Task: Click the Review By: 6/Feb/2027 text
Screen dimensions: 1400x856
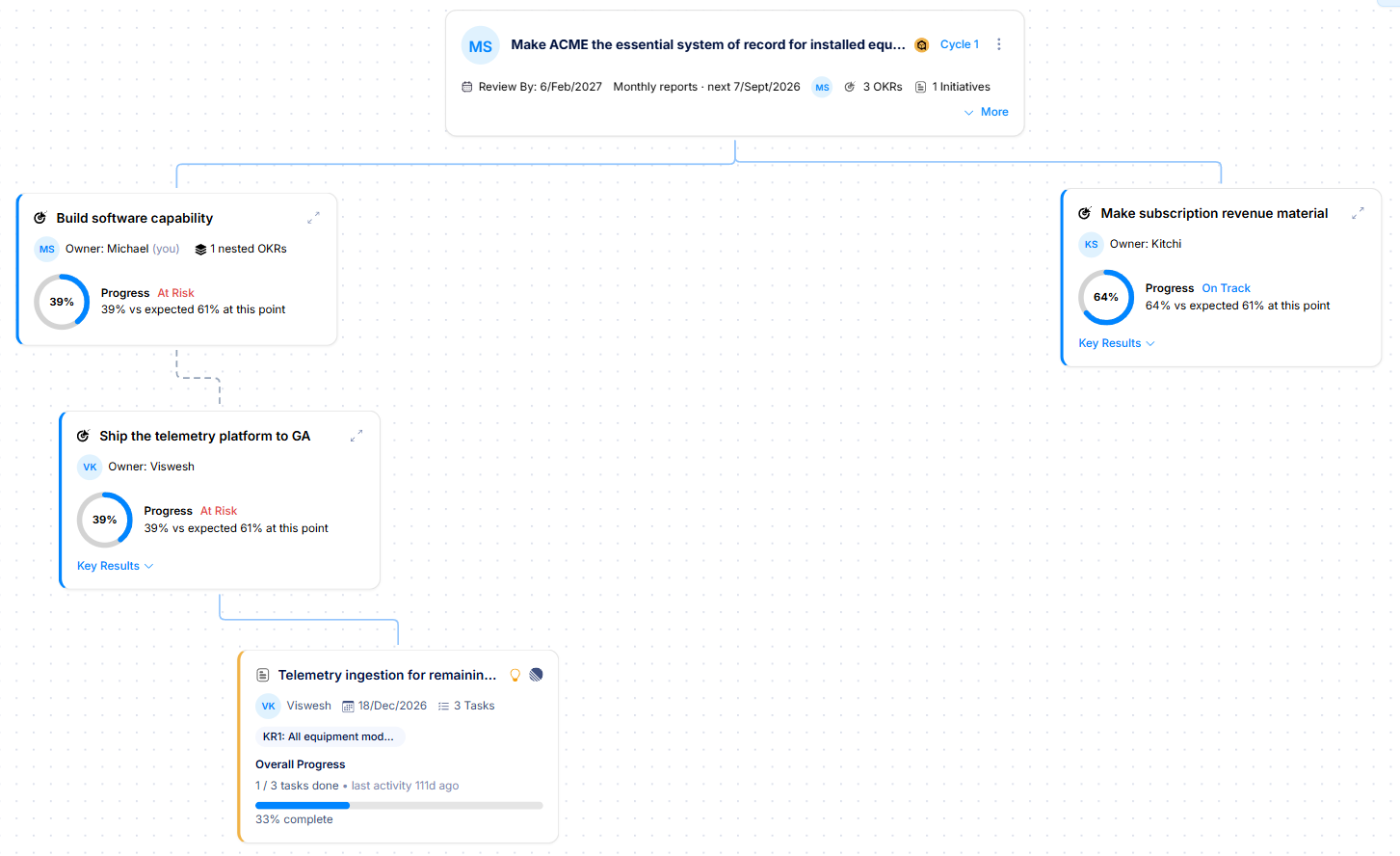Action: [x=541, y=87]
